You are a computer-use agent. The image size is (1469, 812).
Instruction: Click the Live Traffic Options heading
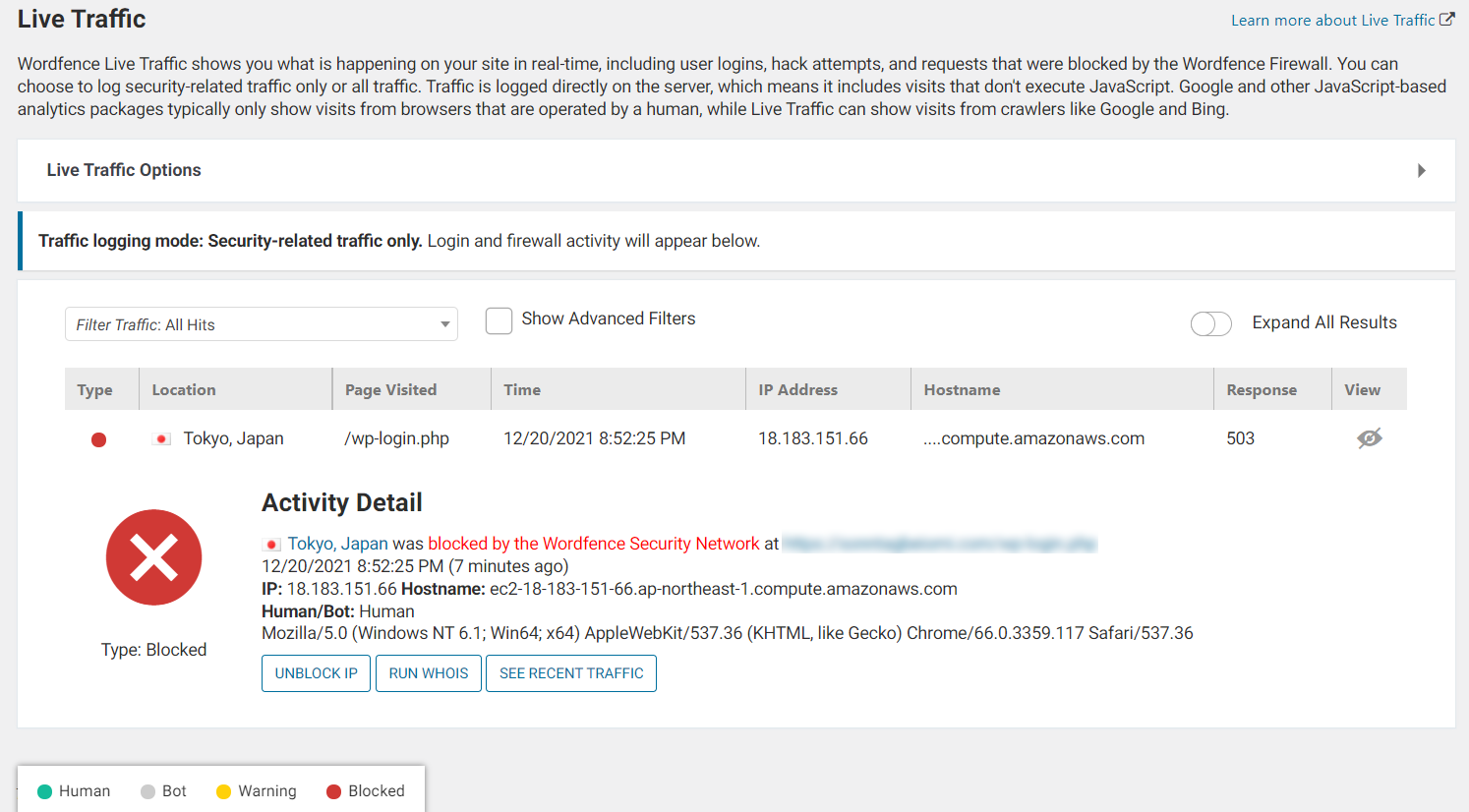[124, 170]
